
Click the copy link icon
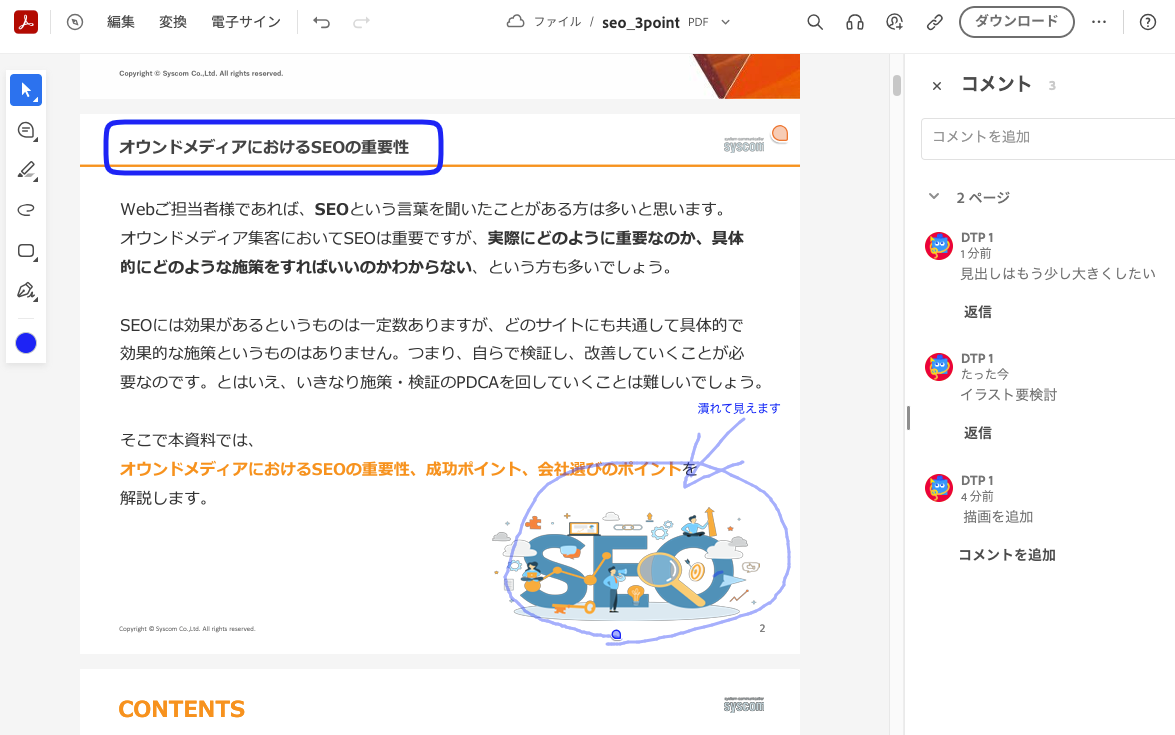934,21
